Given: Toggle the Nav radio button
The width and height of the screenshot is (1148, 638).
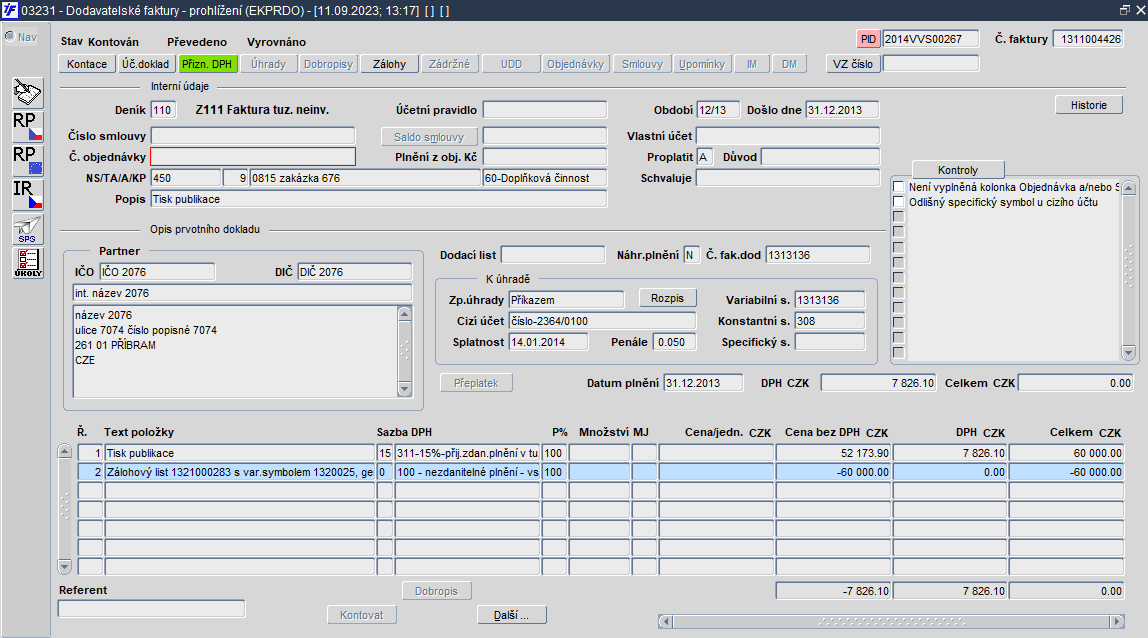Looking at the screenshot, I should coord(10,37).
